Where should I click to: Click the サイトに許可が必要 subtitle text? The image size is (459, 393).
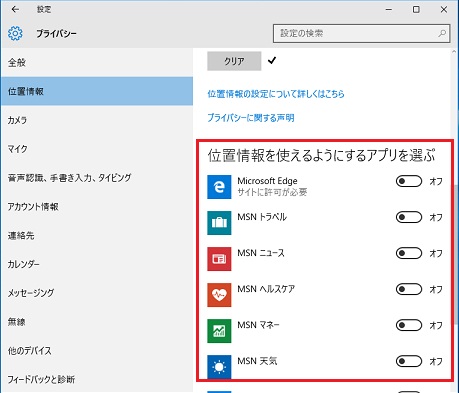coord(272,192)
